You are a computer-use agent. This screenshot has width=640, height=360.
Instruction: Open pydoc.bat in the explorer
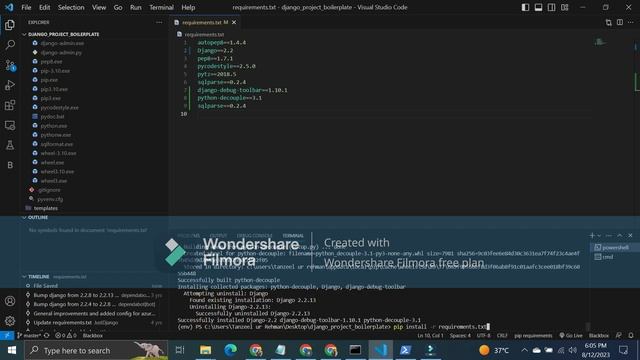[x=52, y=117]
